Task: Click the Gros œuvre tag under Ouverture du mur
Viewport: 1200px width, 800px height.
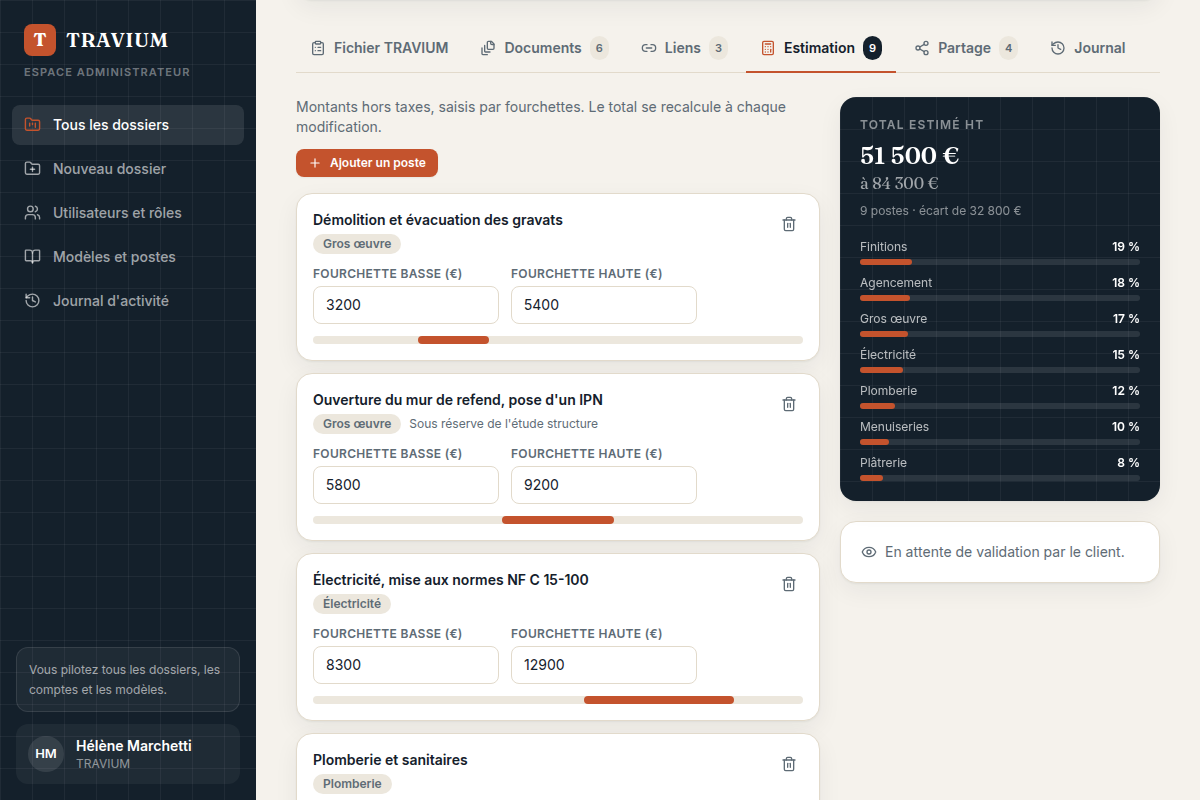Action: coord(357,424)
